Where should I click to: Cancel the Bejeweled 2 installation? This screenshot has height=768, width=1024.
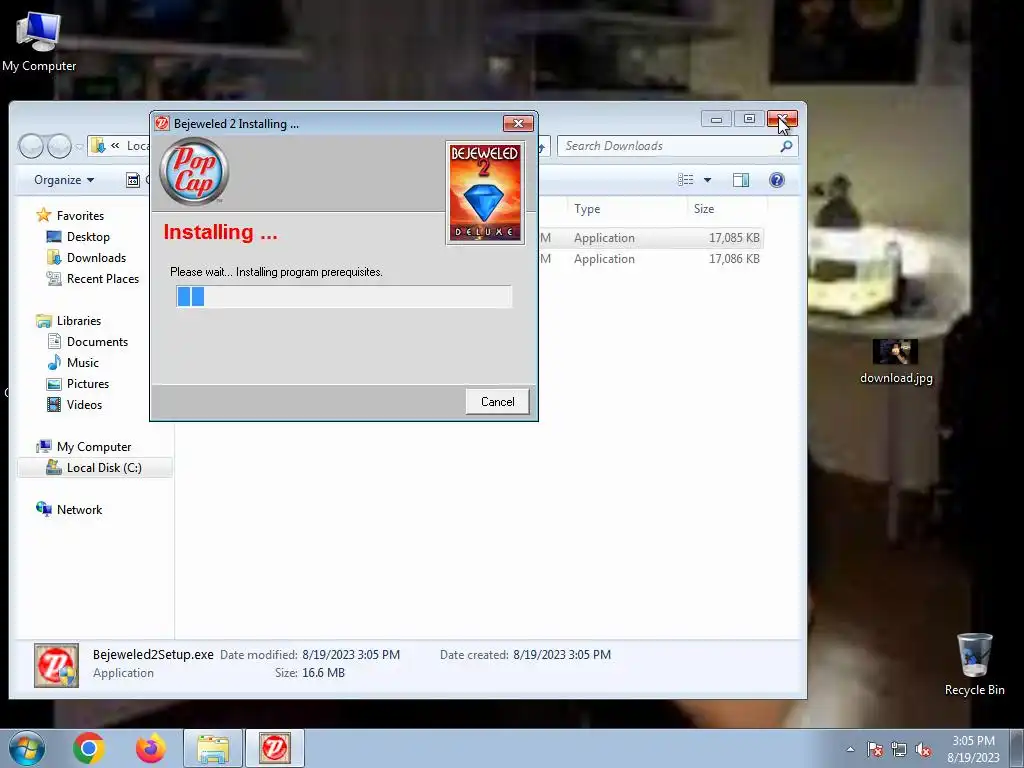[x=497, y=402]
